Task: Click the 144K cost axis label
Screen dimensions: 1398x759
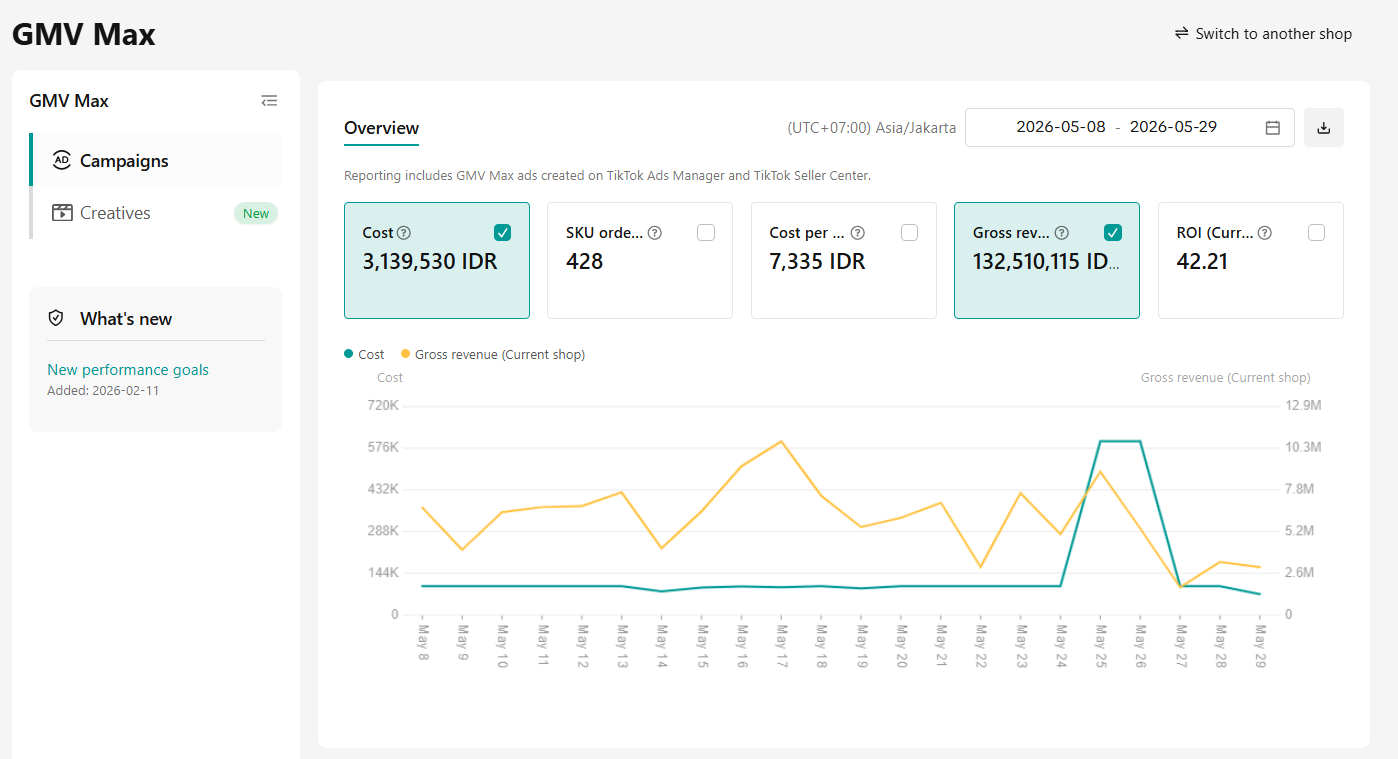Action: [x=383, y=573]
